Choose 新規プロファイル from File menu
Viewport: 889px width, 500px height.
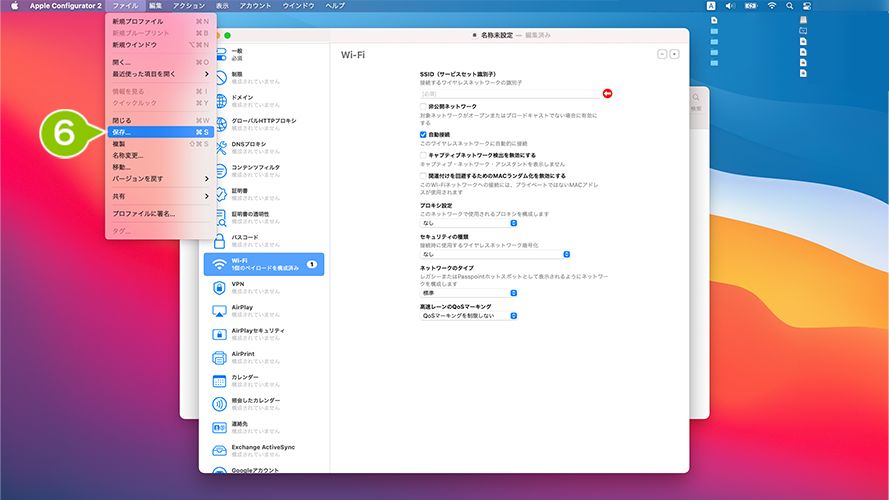(160, 22)
